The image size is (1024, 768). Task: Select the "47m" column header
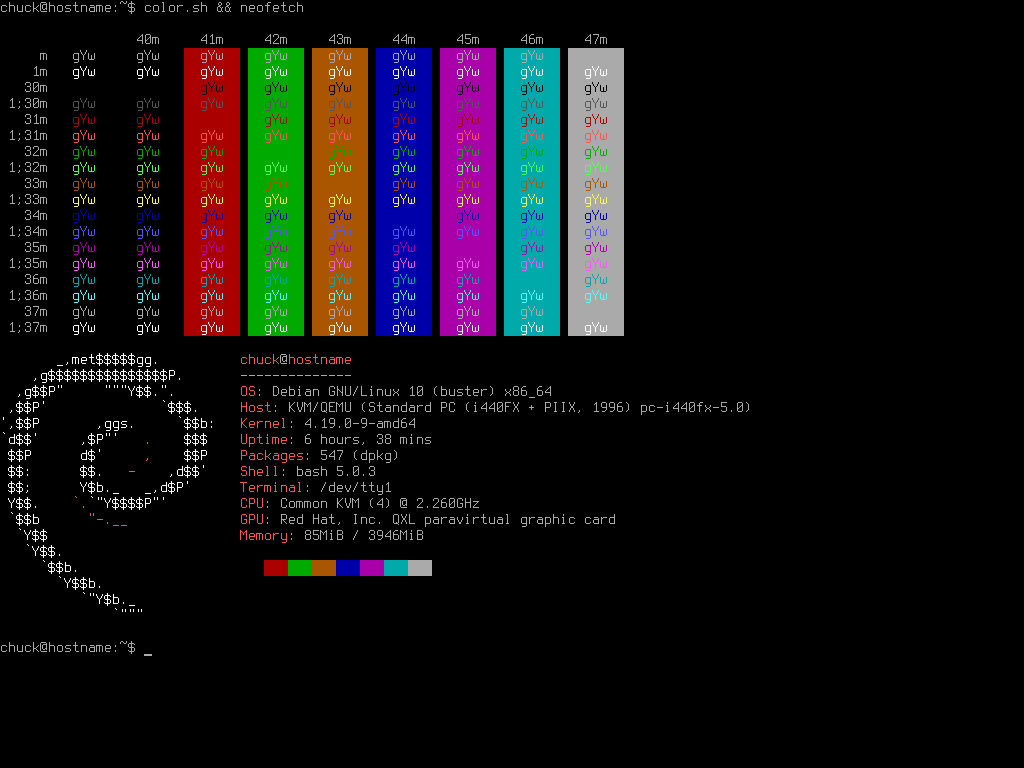(x=596, y=40)
